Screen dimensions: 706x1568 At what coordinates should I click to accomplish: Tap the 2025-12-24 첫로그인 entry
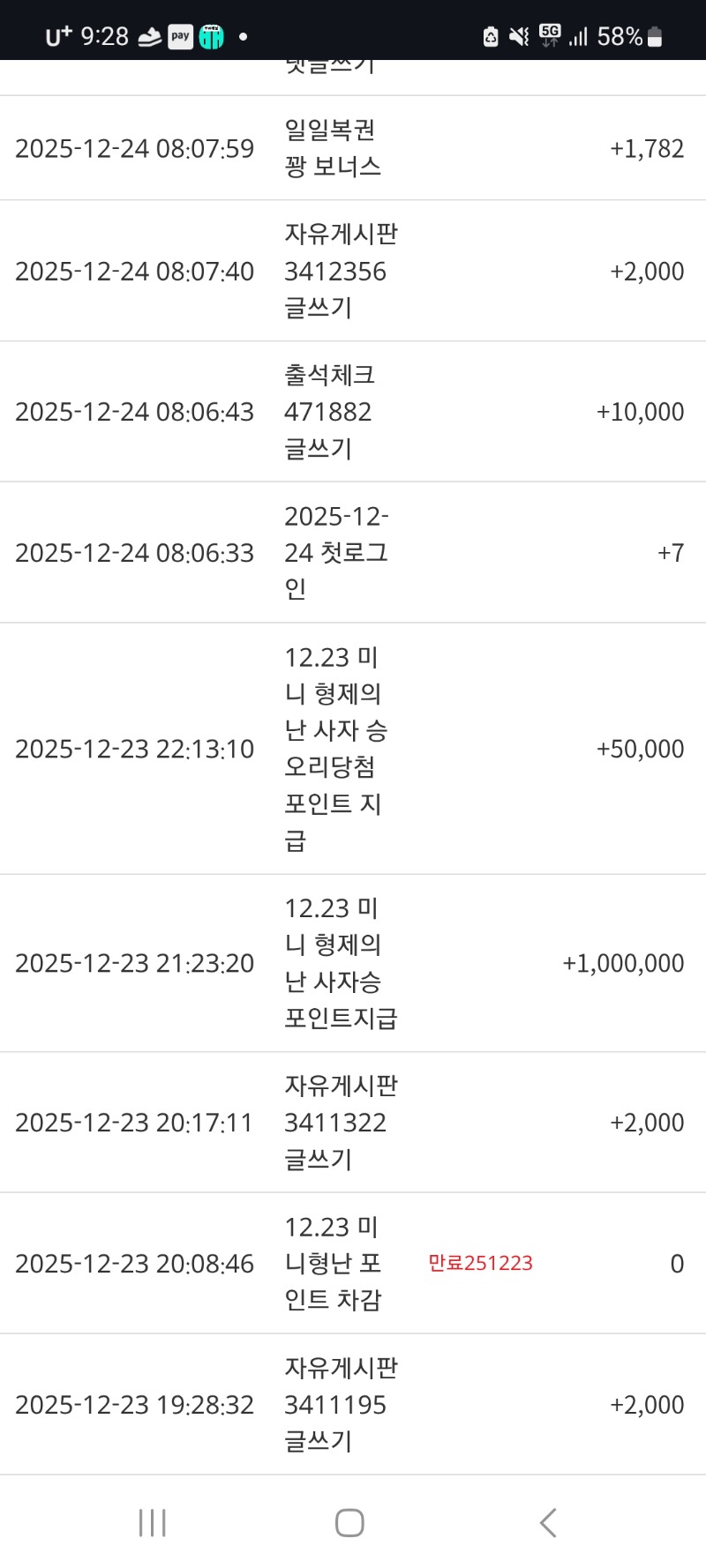[x=336, y=552]
